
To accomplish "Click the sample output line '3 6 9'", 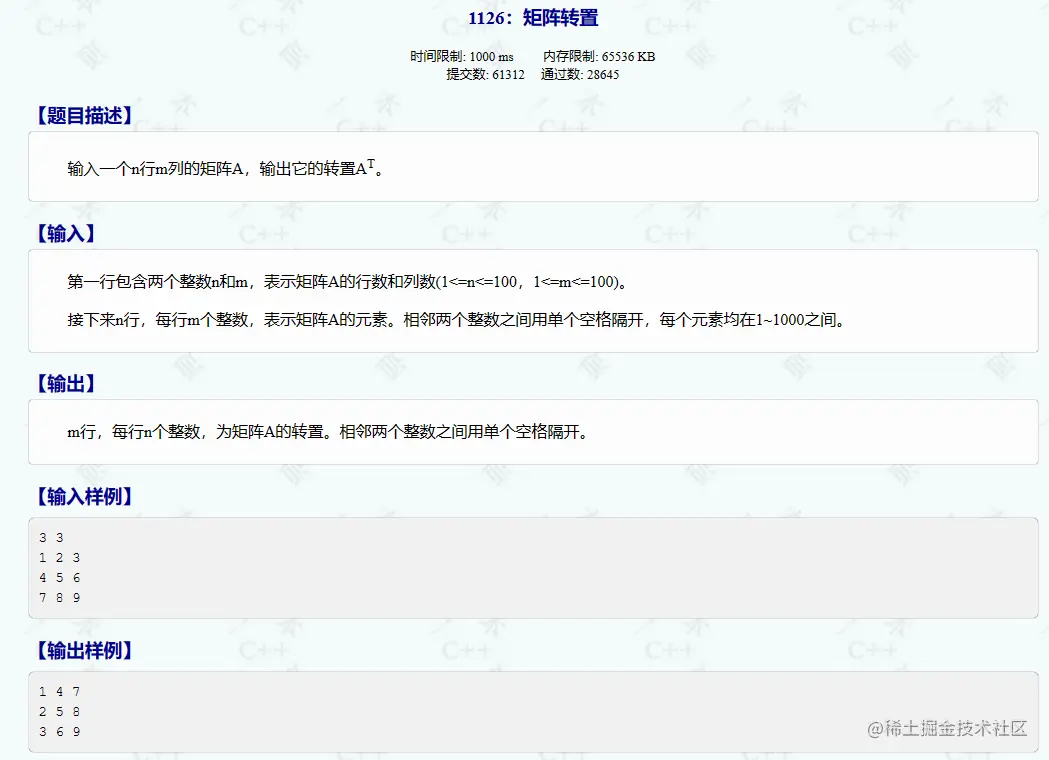I will click(x=60, y=732).
